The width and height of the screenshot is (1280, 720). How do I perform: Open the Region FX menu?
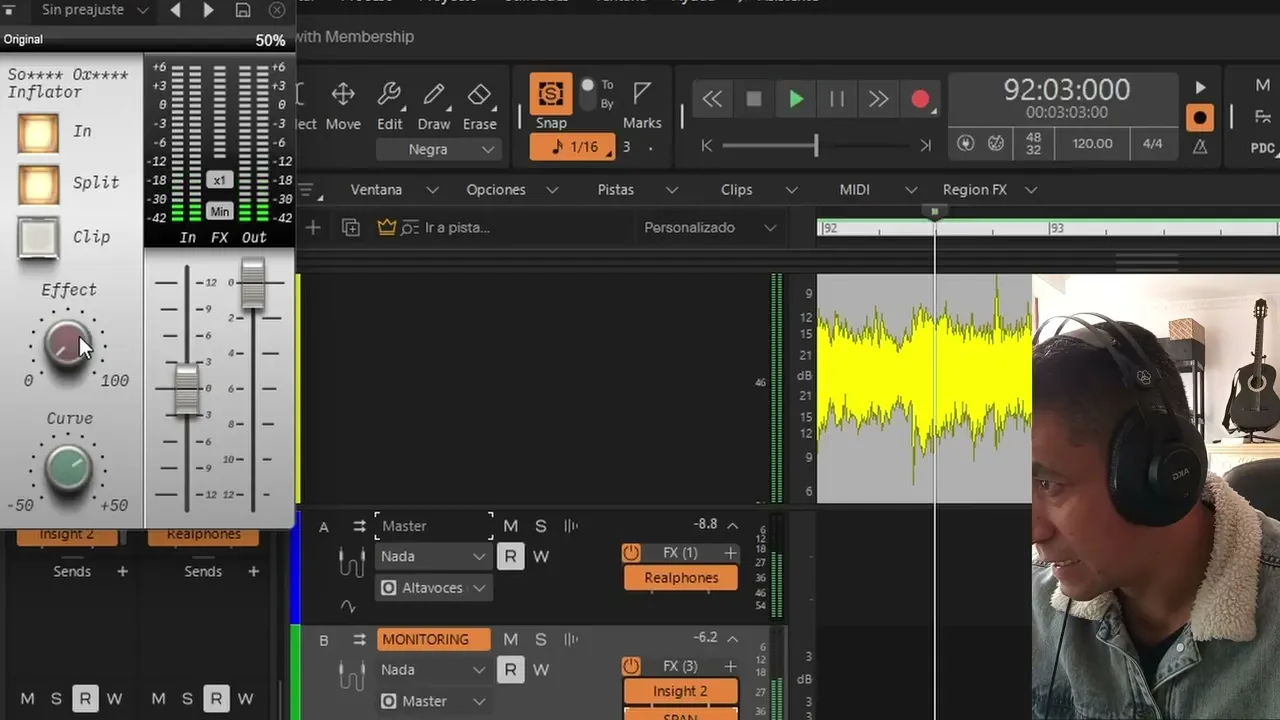click(989, 190)
